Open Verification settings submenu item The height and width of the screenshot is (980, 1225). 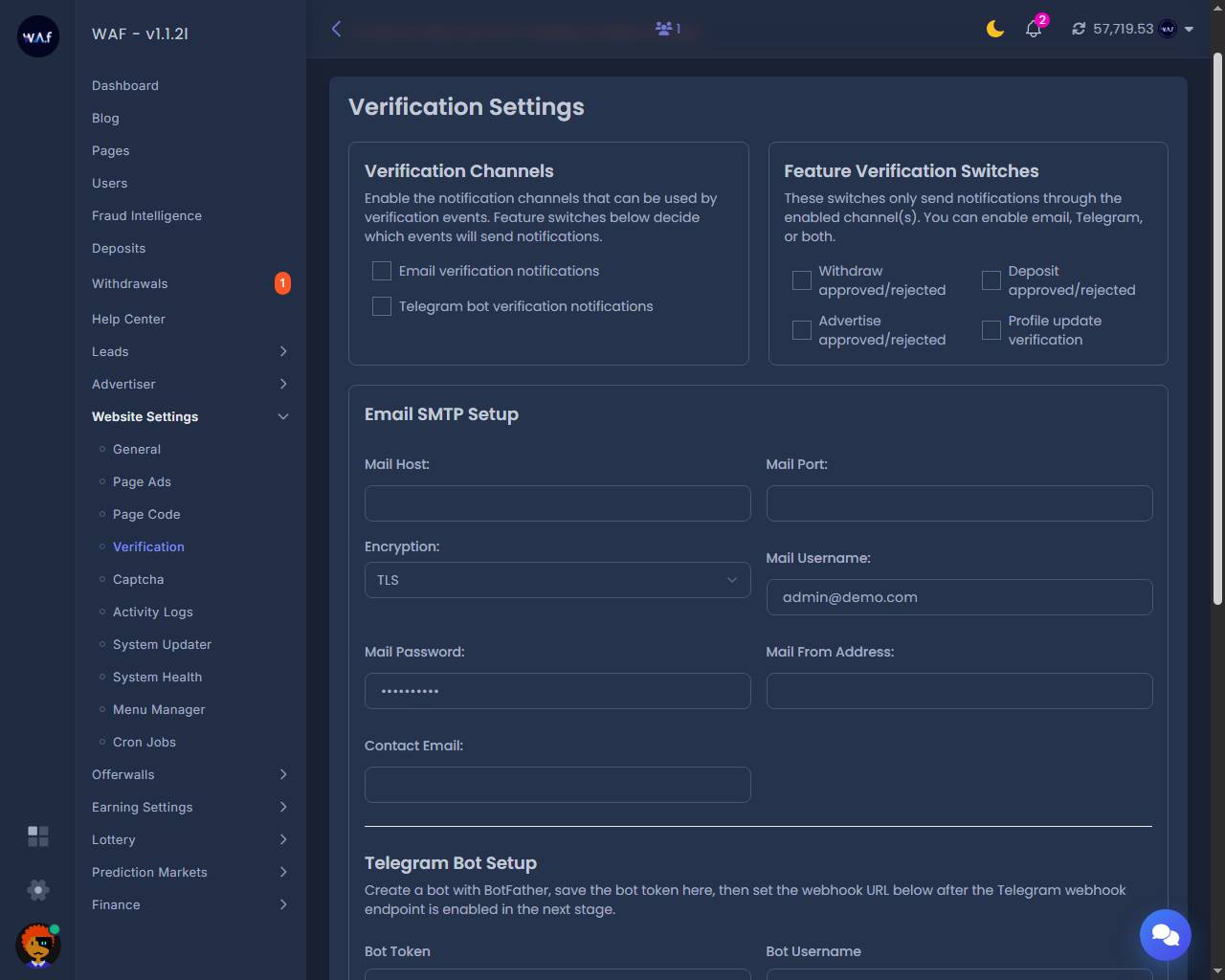(148, 546)
